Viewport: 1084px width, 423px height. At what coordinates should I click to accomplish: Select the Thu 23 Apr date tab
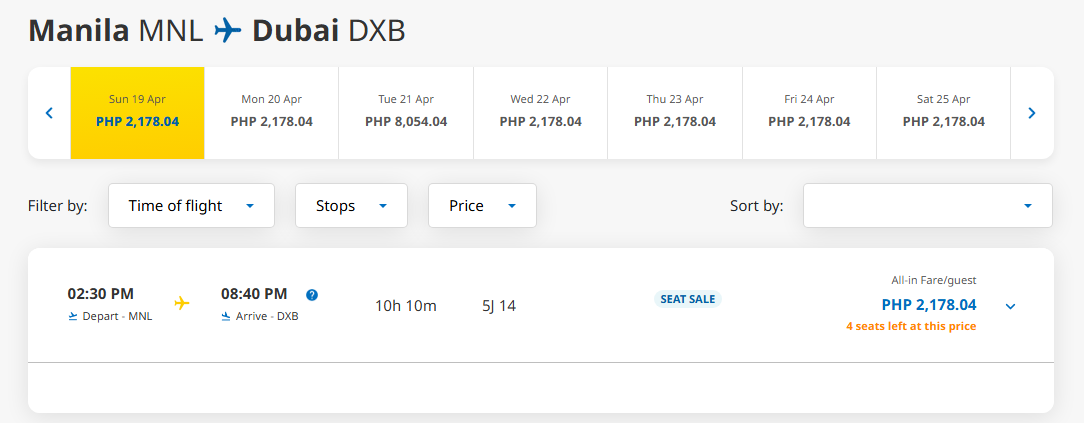[675, 113]
